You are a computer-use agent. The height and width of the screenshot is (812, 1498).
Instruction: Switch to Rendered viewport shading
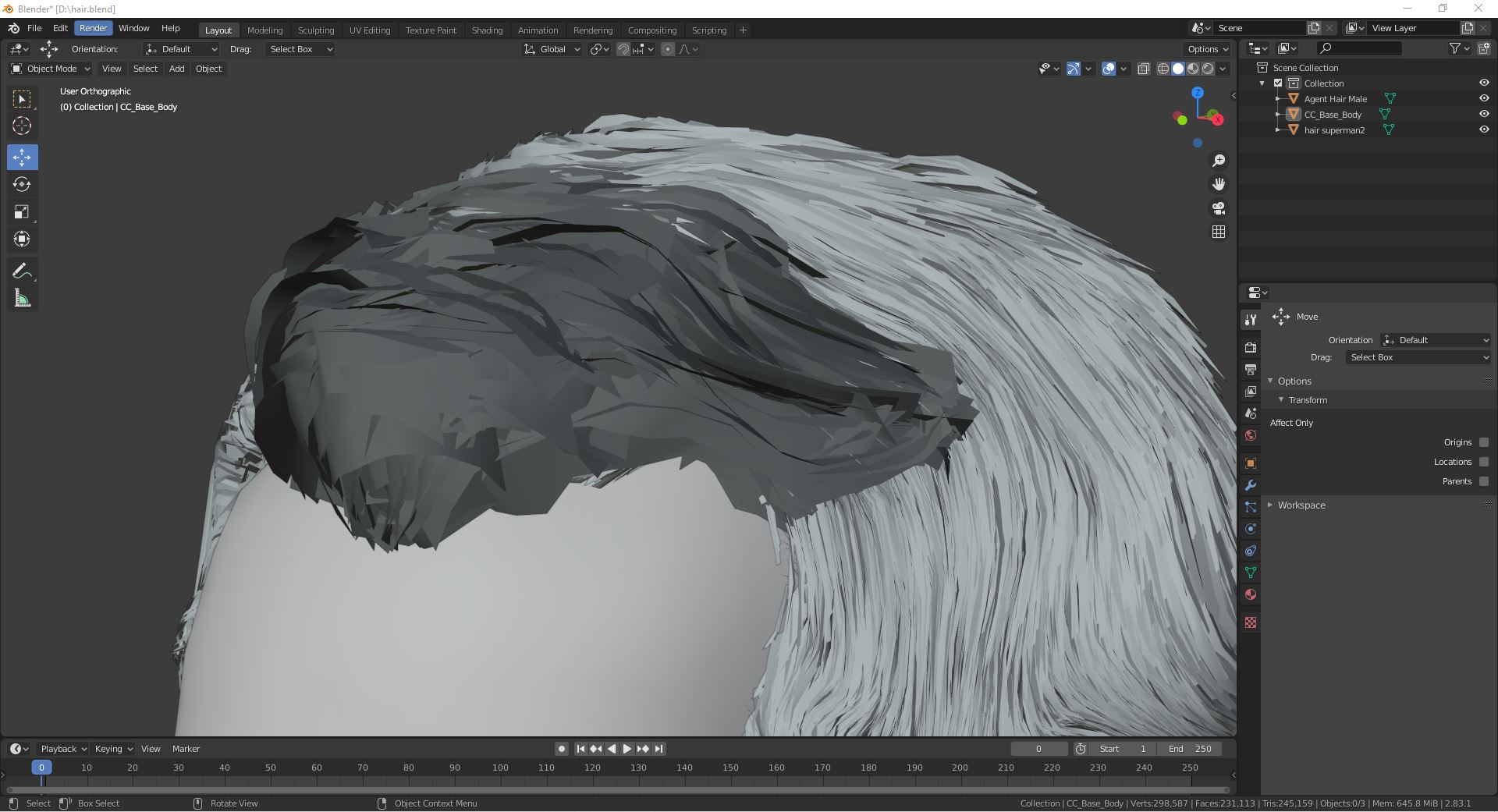click(1208, 69)
